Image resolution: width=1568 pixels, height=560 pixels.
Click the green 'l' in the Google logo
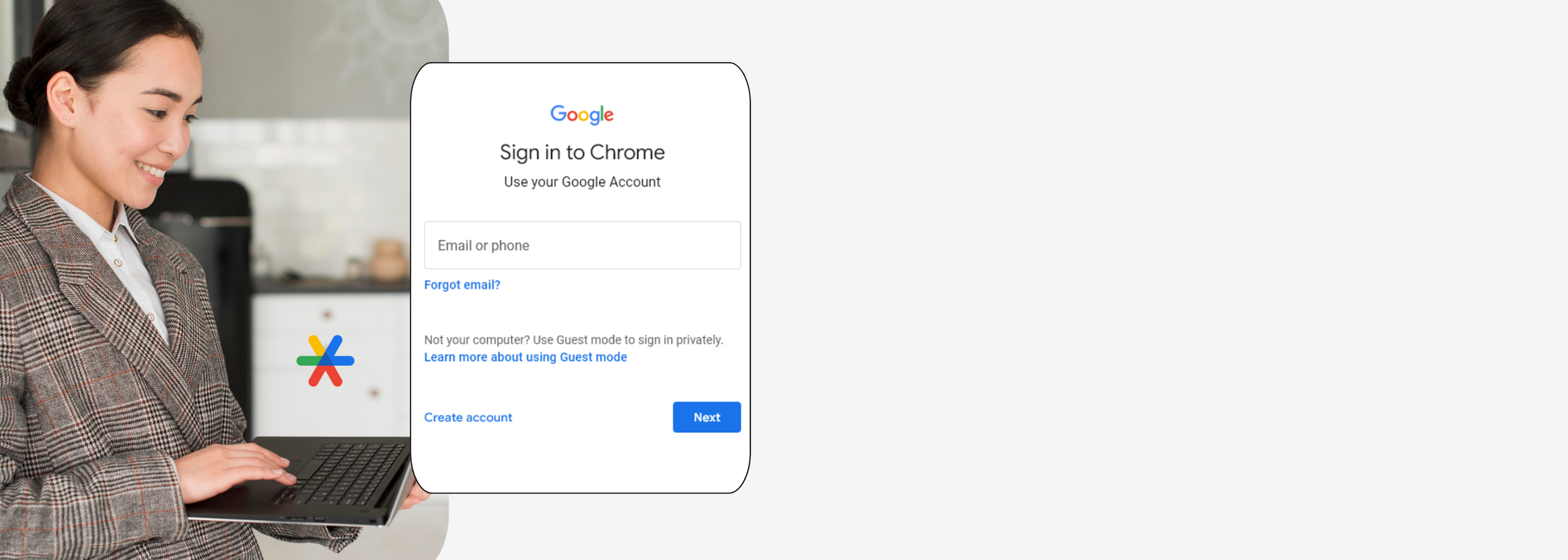coord(601,114)
